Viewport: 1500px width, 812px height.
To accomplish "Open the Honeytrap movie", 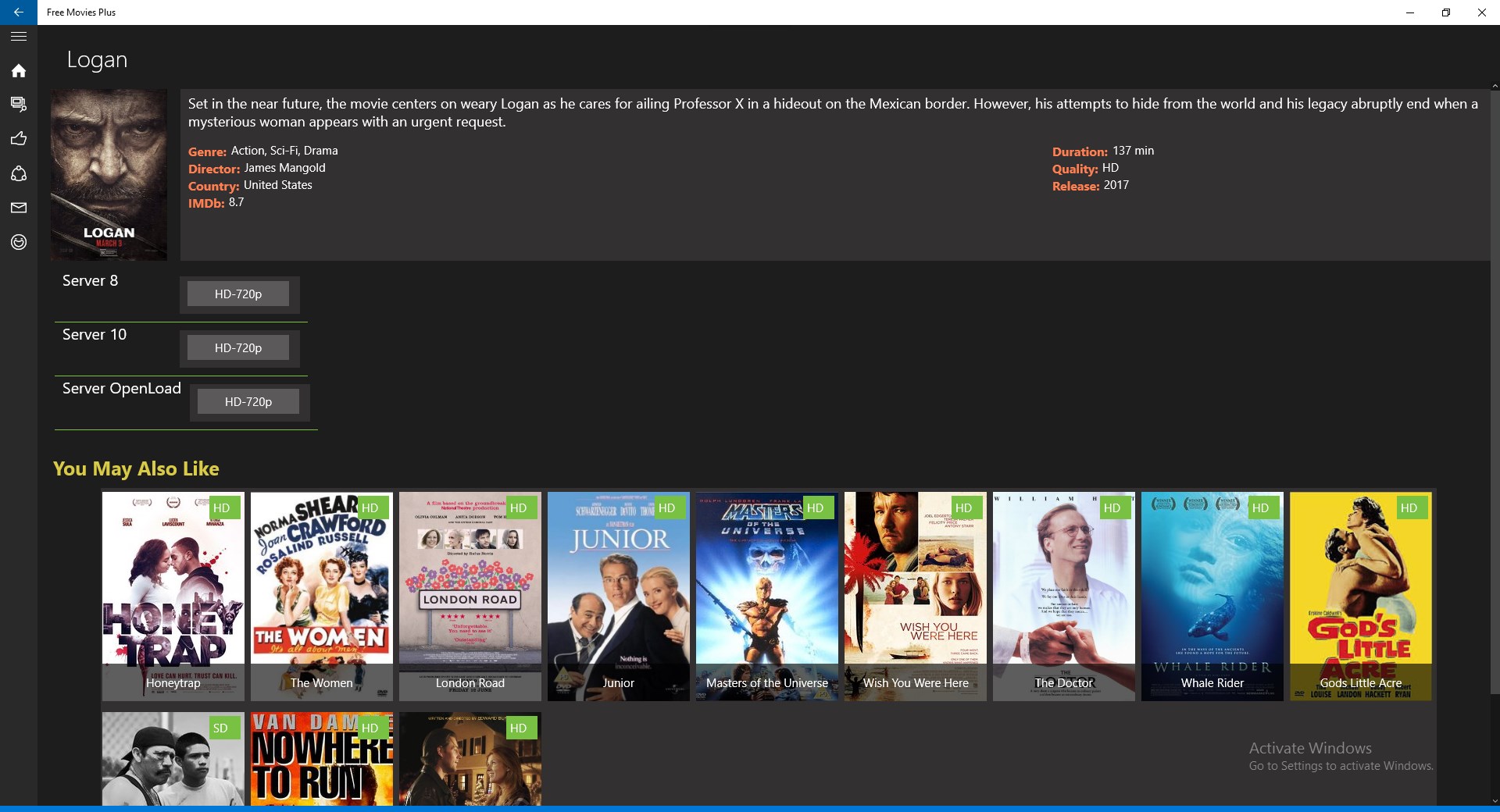I will [x=173, y=596].
